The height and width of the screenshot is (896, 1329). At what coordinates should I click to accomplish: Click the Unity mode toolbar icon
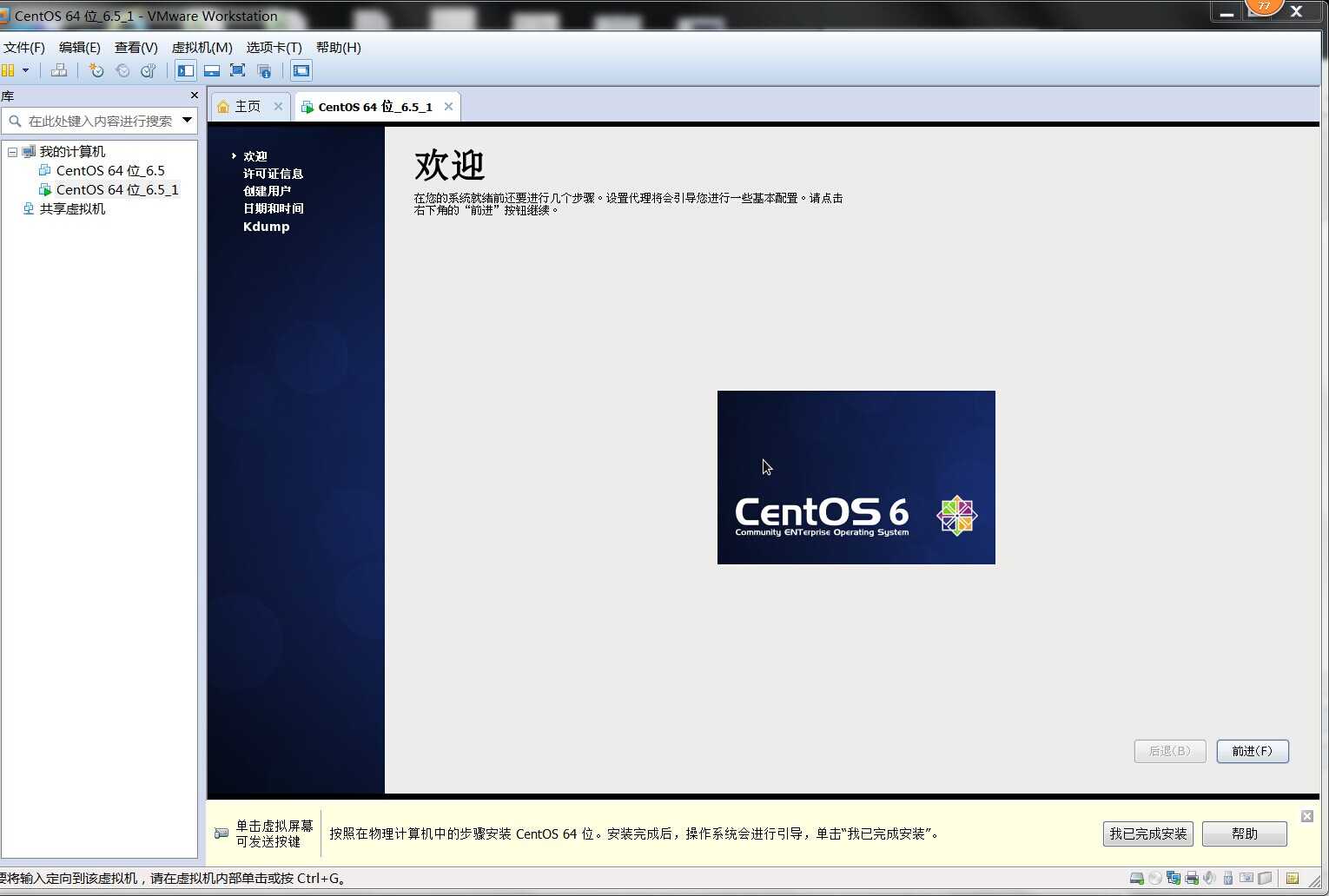[x=264, y=70]
